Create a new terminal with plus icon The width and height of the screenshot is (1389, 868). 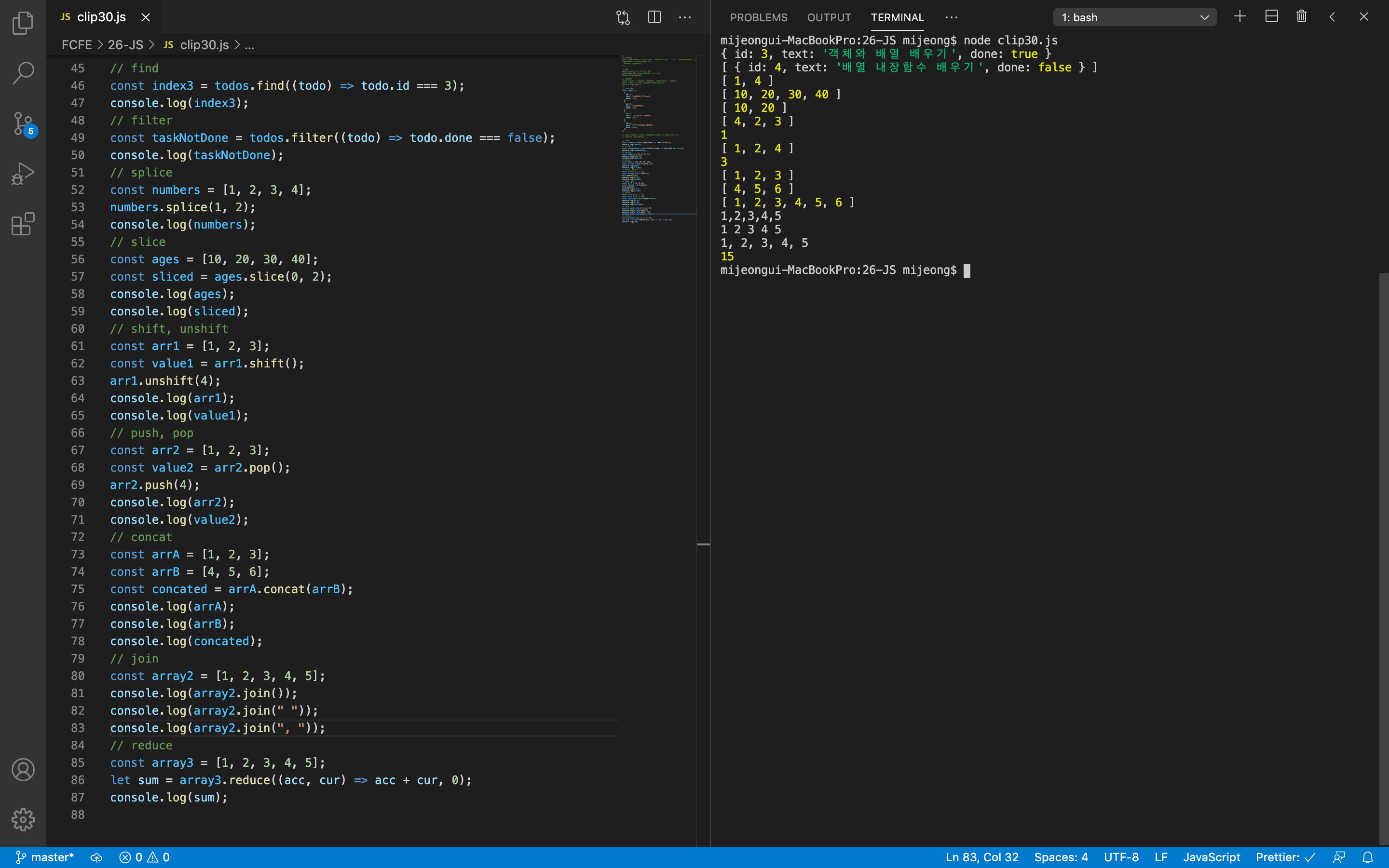1240,17
